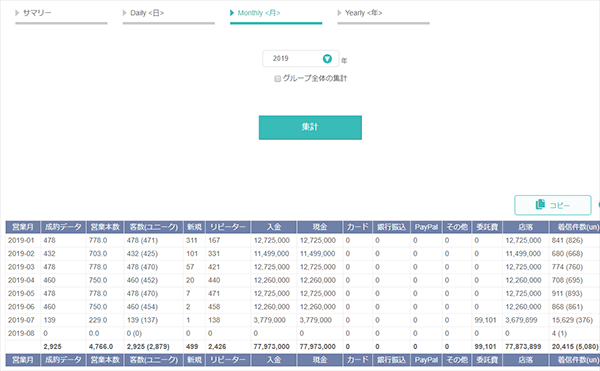Click the 2019-05 row label
This screenshot has height=371, width=600.
[x=21, y=293]
